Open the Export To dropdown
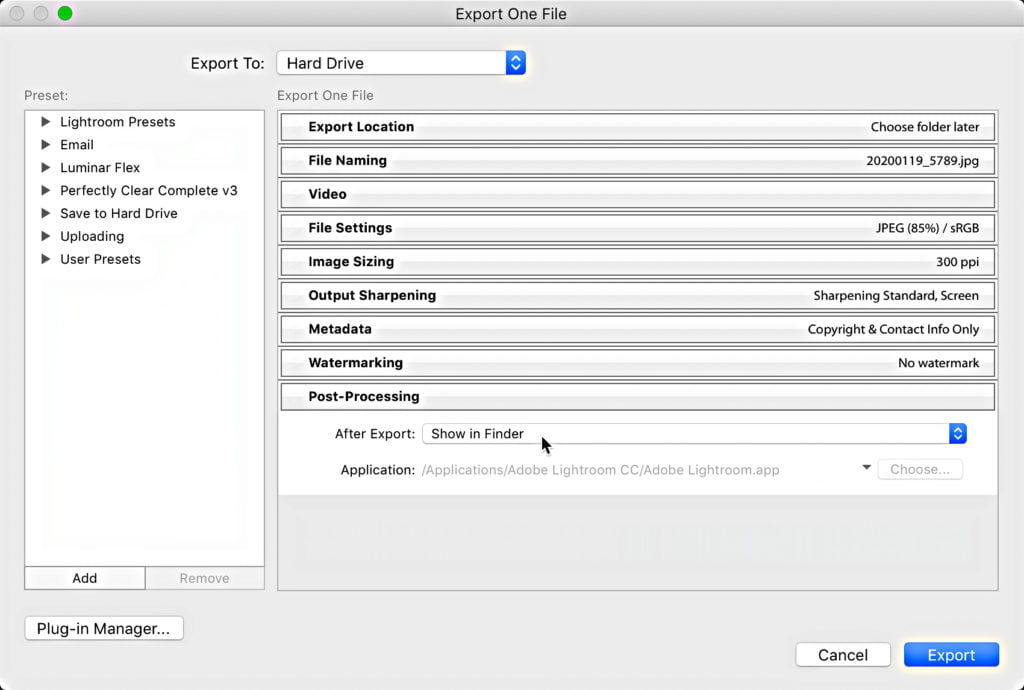Viewport: 1024px width, 690px height. point(400,63)
